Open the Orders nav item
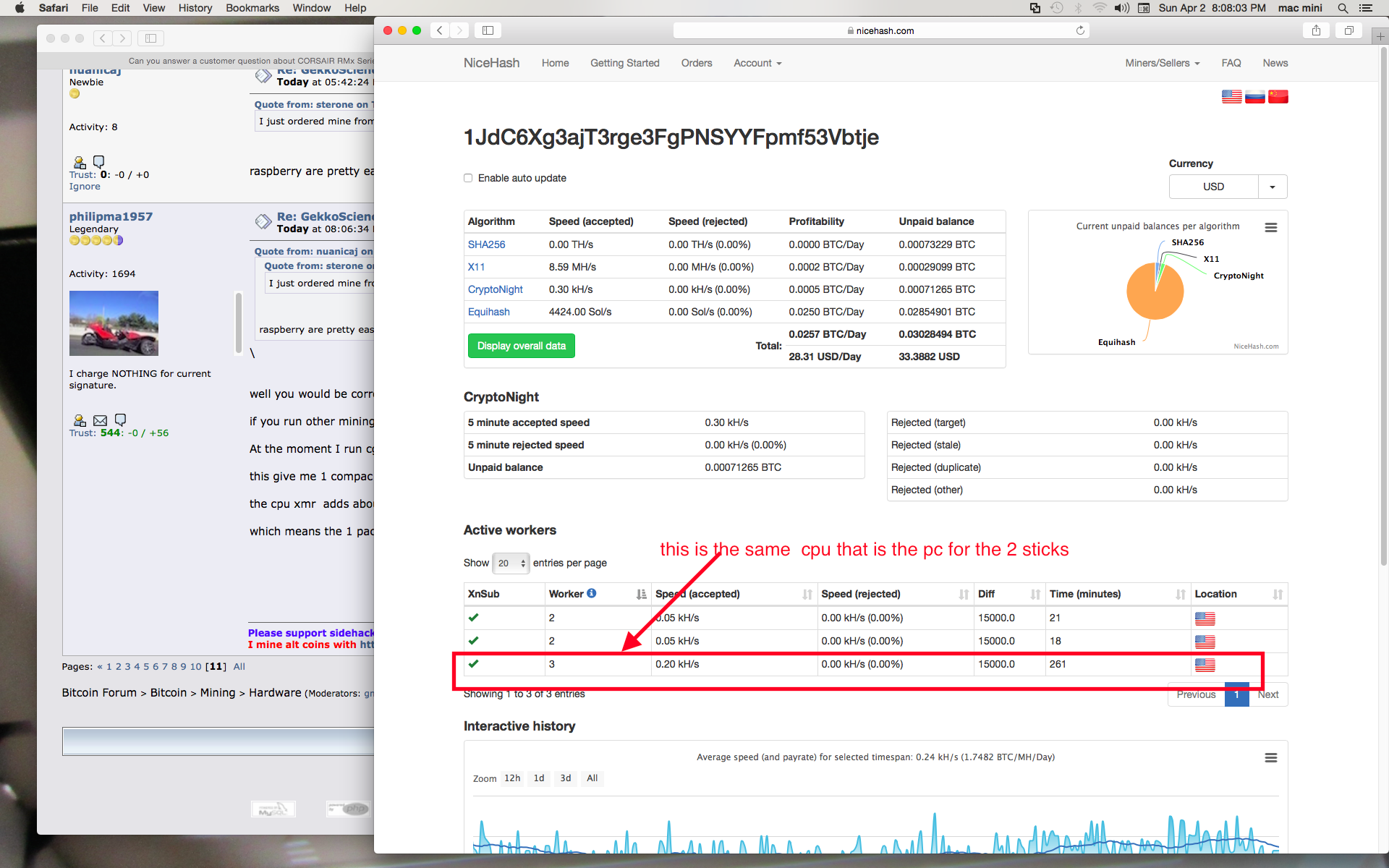The image size is (1389, 868). point(697,63)
